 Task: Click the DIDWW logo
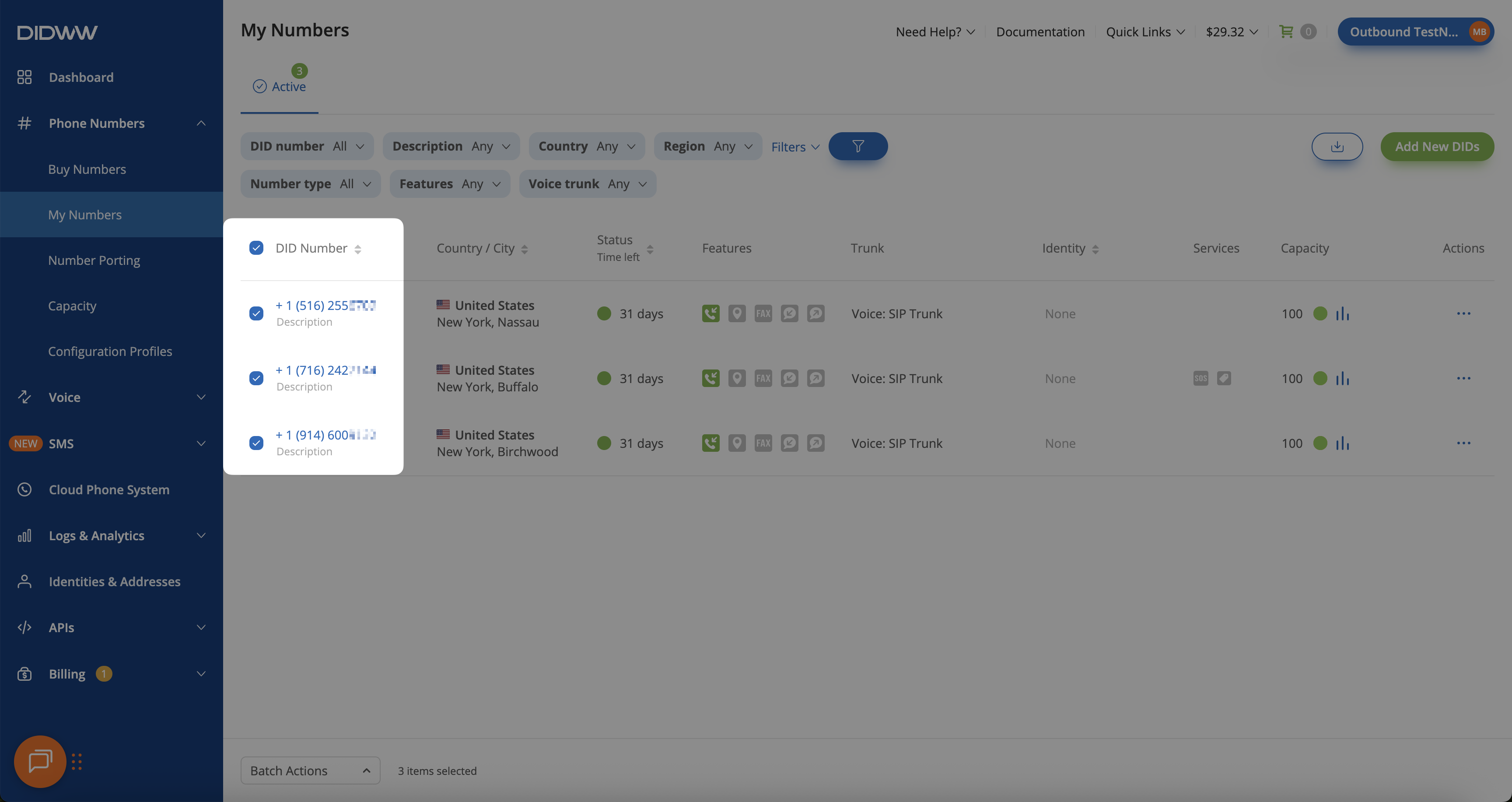(57, 32)
